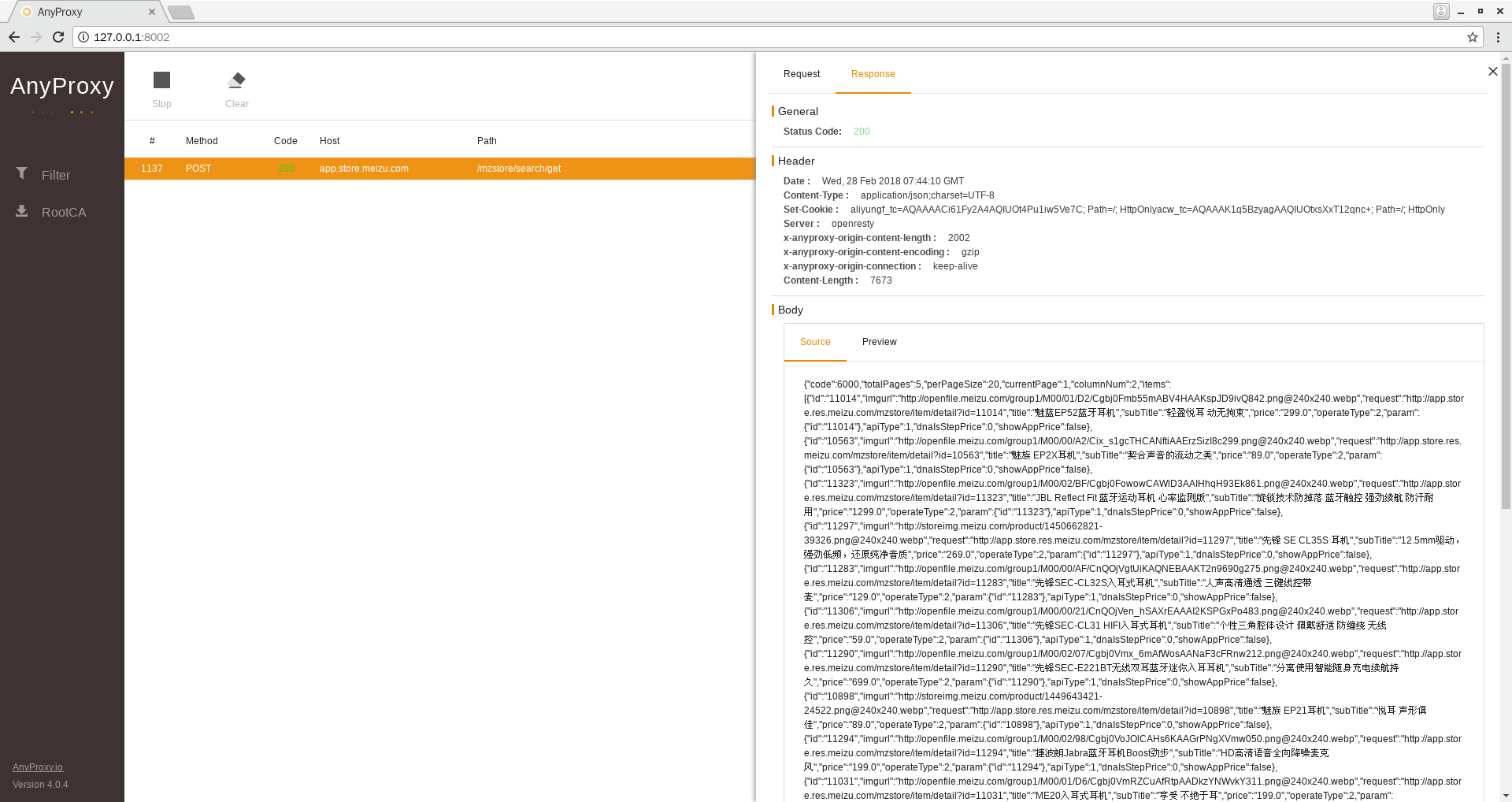
Task: Go back with browser back arrow
Action: [14, 37]
